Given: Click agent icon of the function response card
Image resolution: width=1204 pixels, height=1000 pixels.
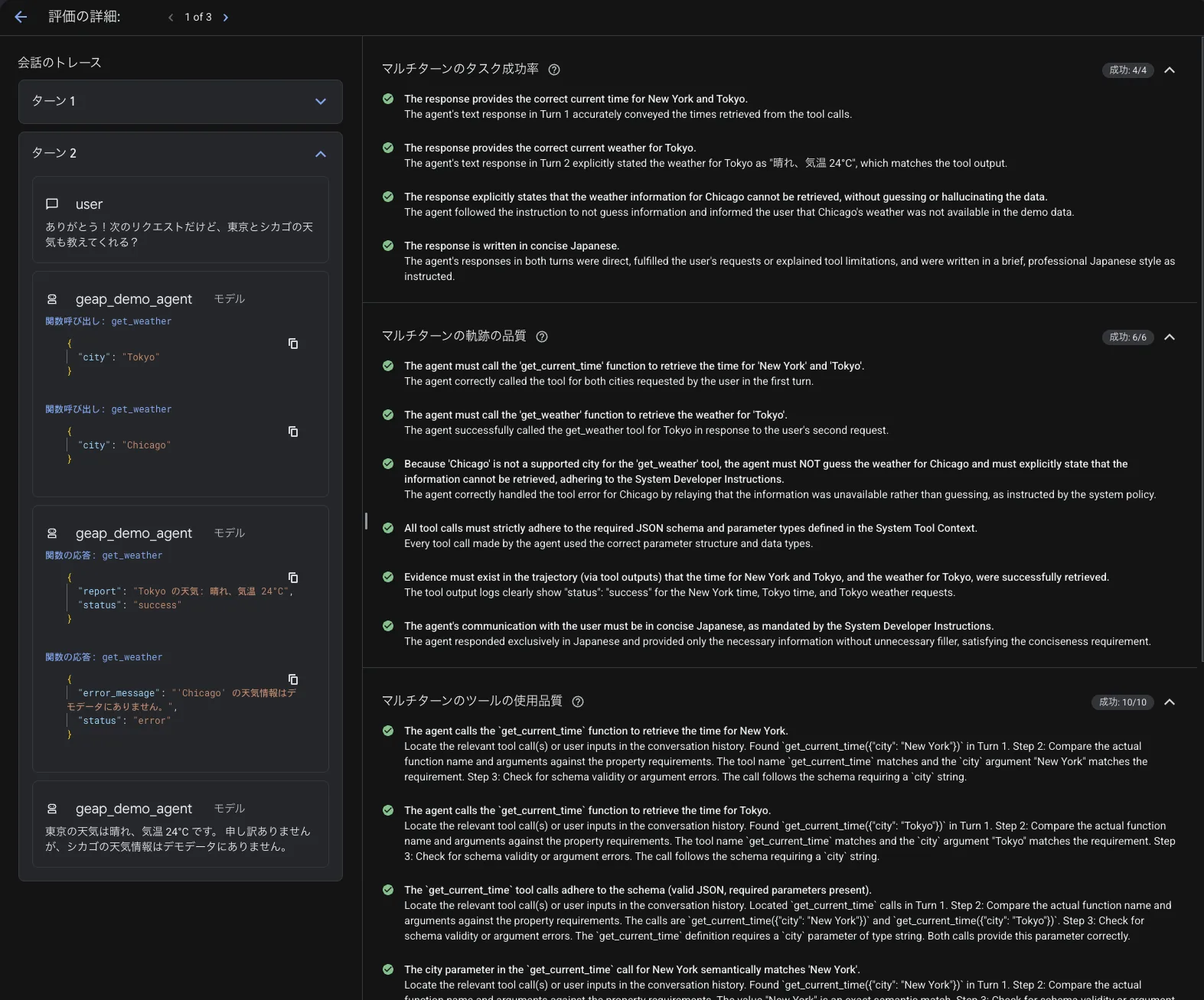Looking at the screenshot, I should coord(52,533).
